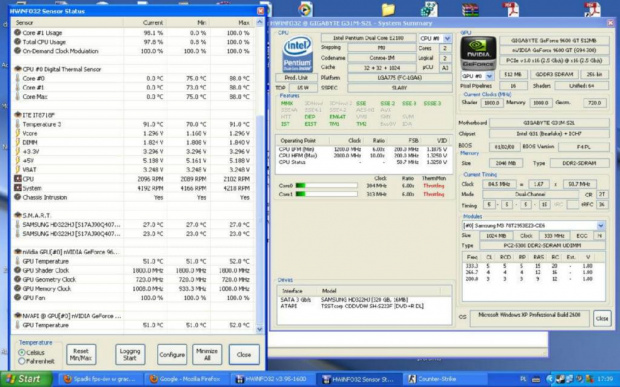Select the Temperature 3 thermometer icon
Image resolution: width=620 pixels, height=387 pixels.
17,124
